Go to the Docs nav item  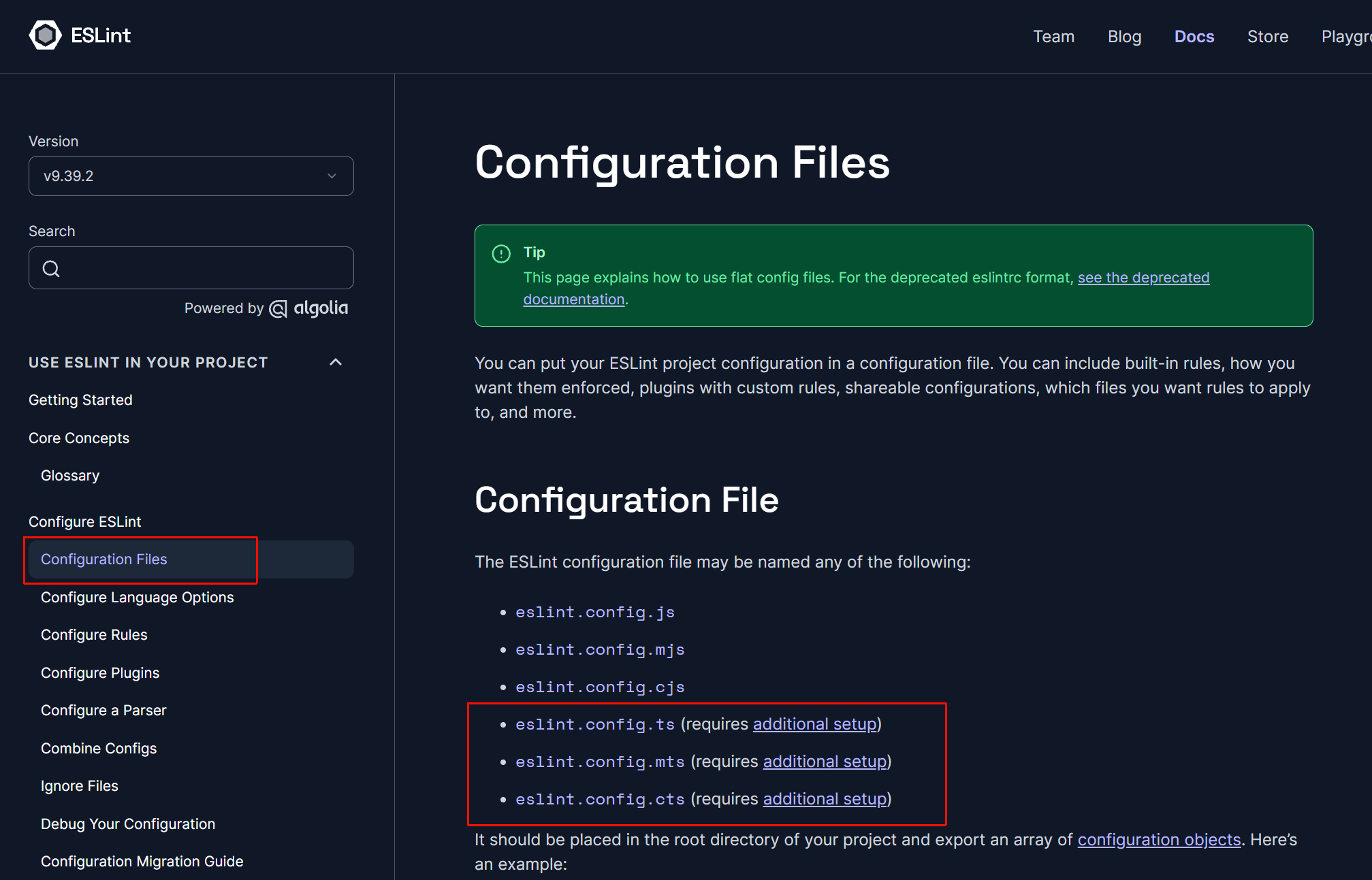click(x=1194, y=37)
